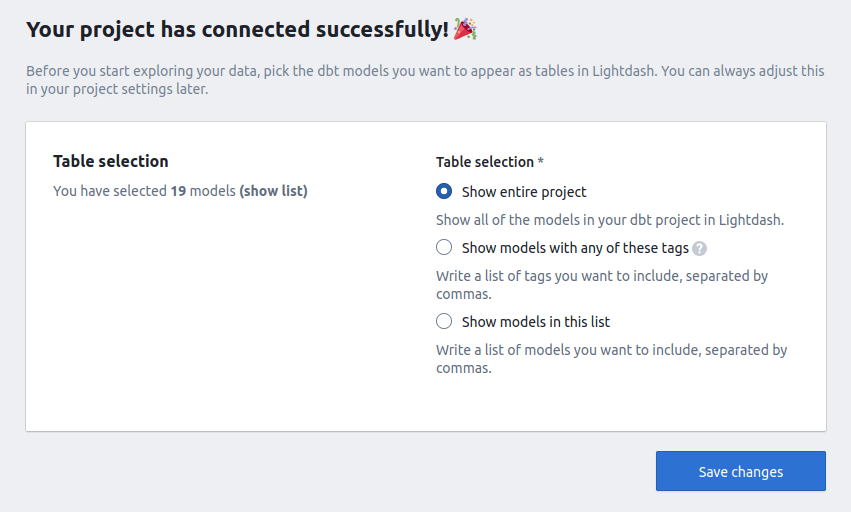Click the Show all of the models helper text
851x512 pixels.
pos(610,220)
